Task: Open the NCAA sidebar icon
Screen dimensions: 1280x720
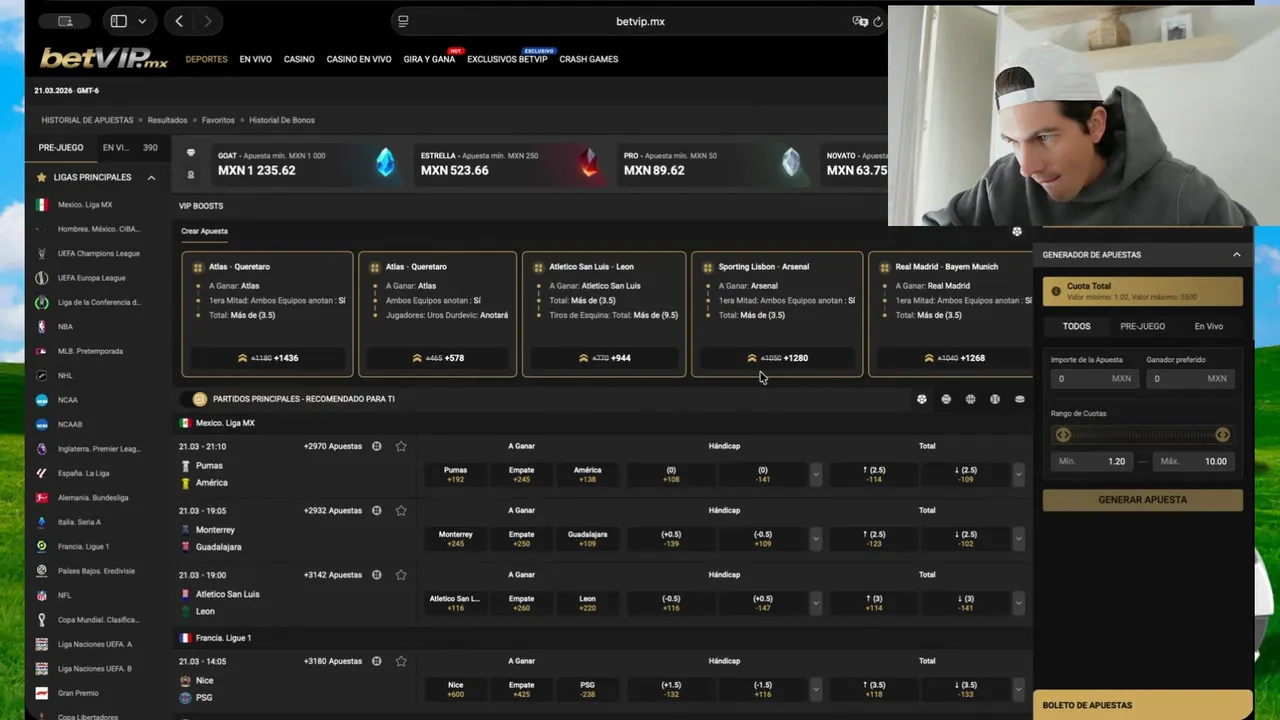Action: (x=41, y=400)
